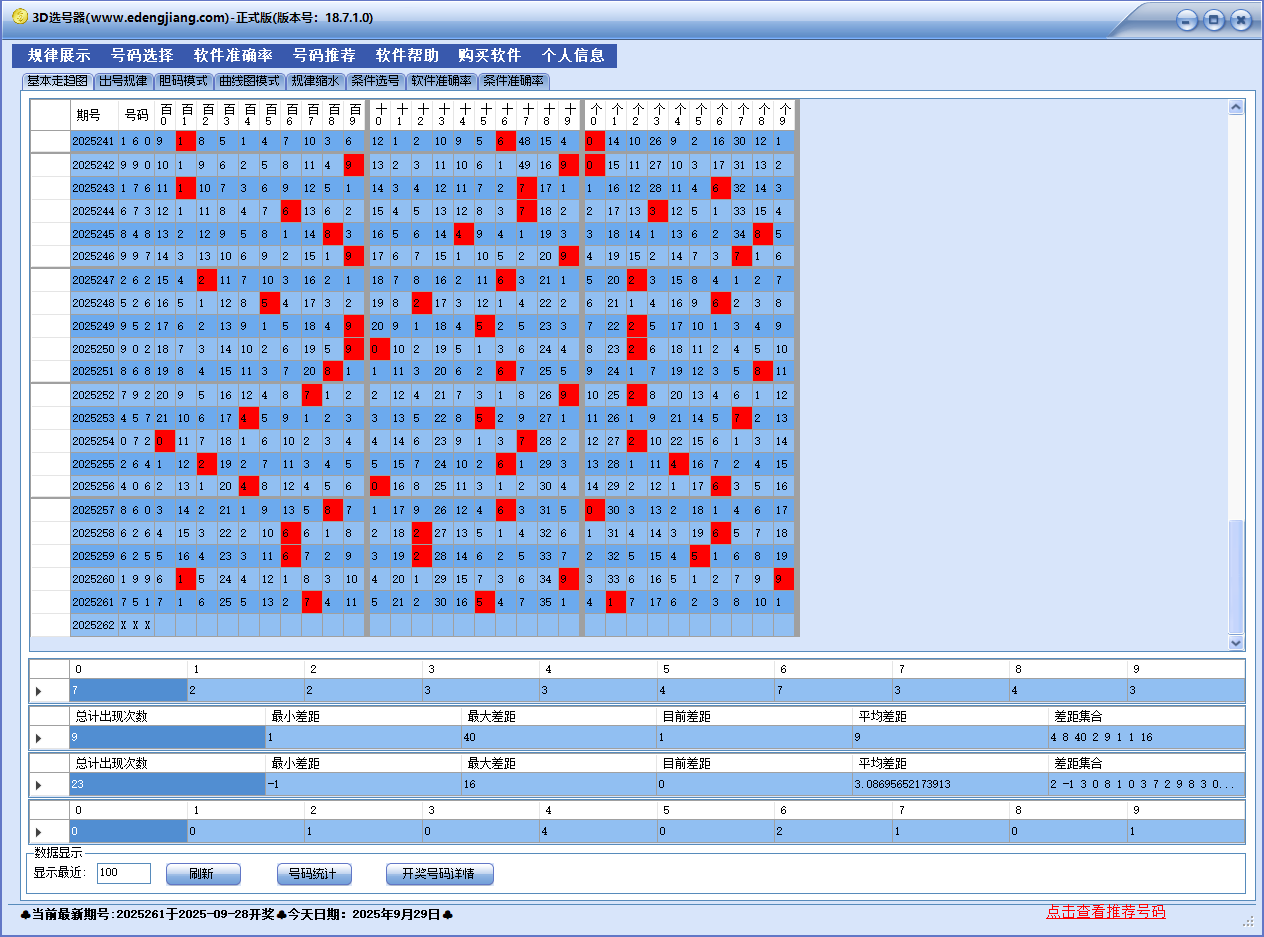Select row arrow beside 总计出现次数 value 9

pyautogui.click(x=39, y=738)
